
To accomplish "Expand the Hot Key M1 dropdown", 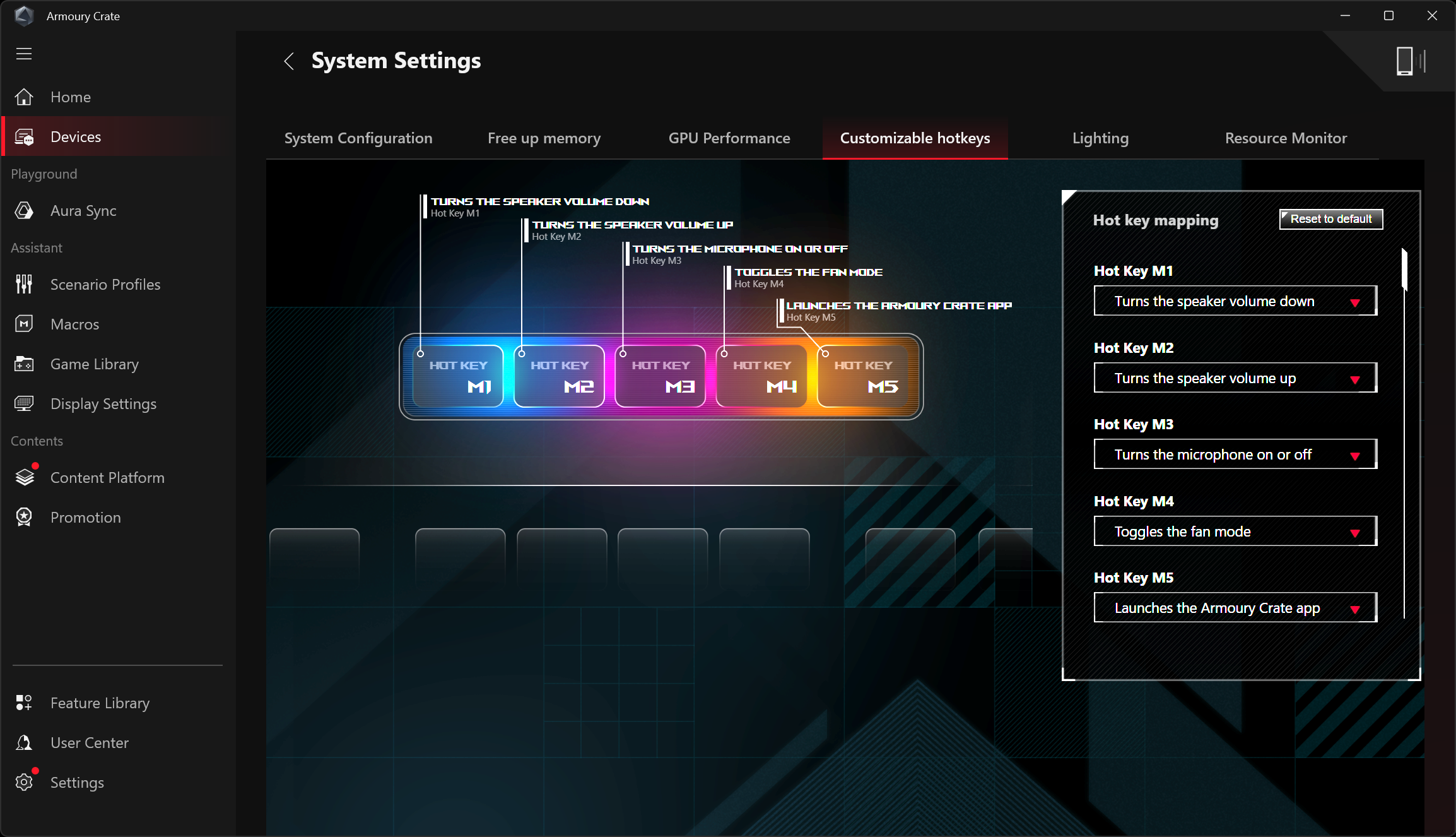I will (x=1235, y=301).
